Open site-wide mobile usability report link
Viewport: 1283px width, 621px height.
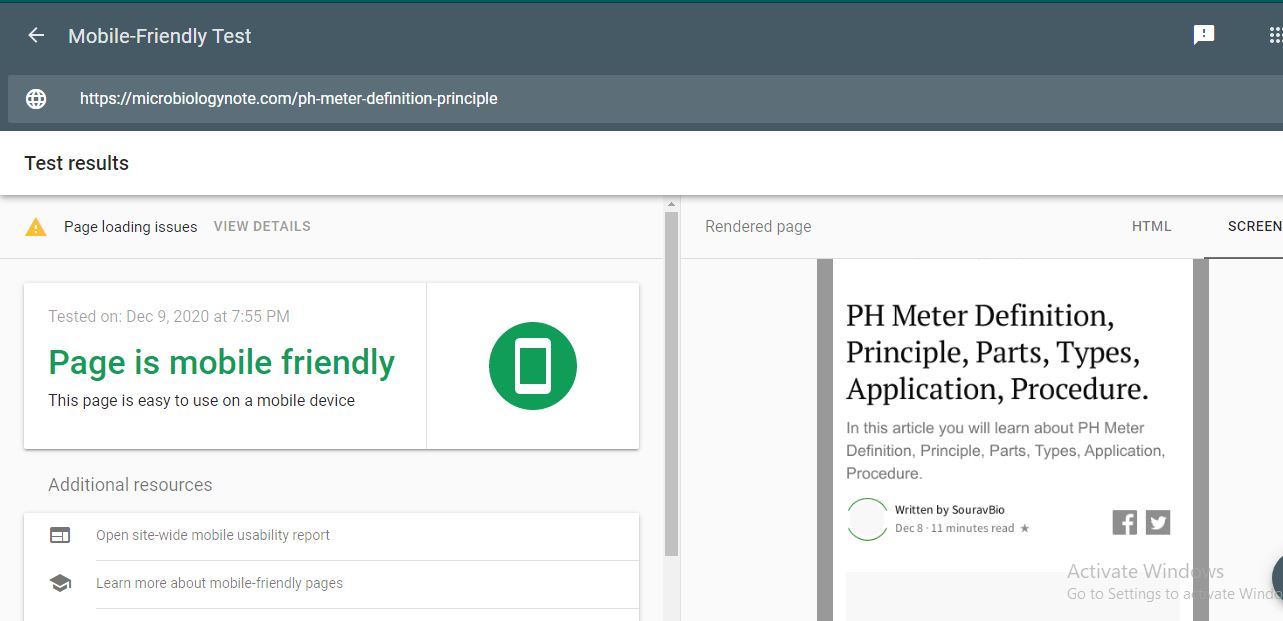[213, 535]
